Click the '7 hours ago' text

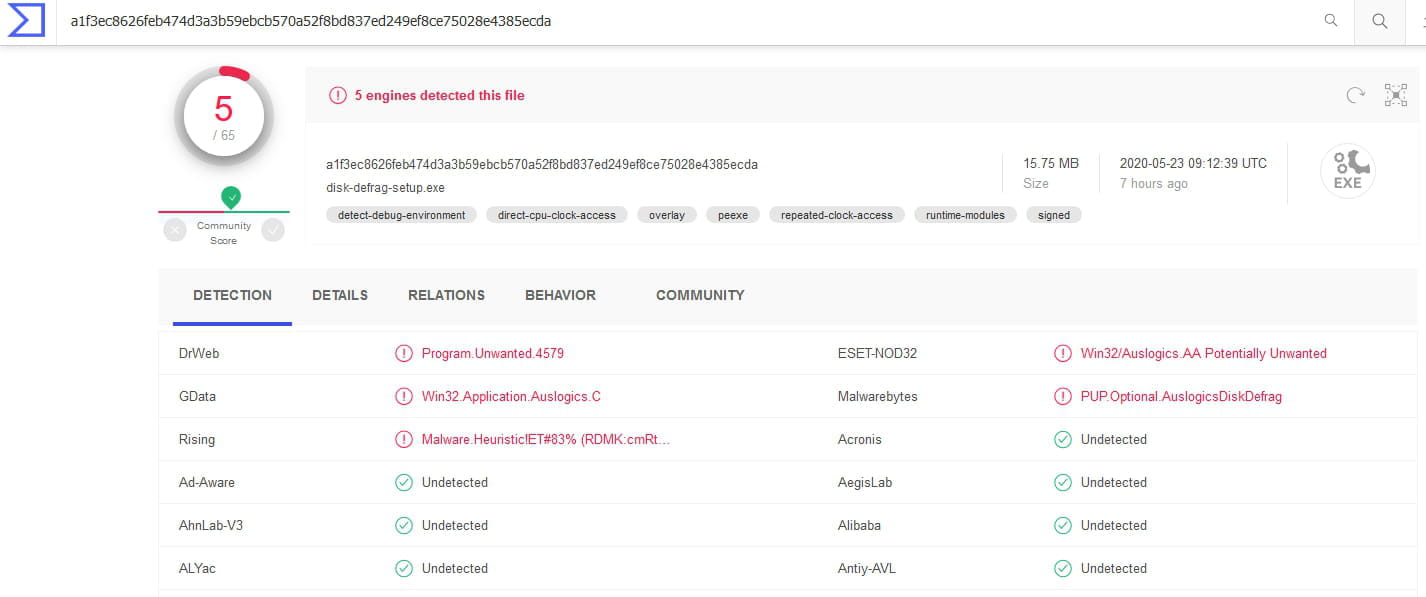pyautogui.click(x=1154, y=184)
